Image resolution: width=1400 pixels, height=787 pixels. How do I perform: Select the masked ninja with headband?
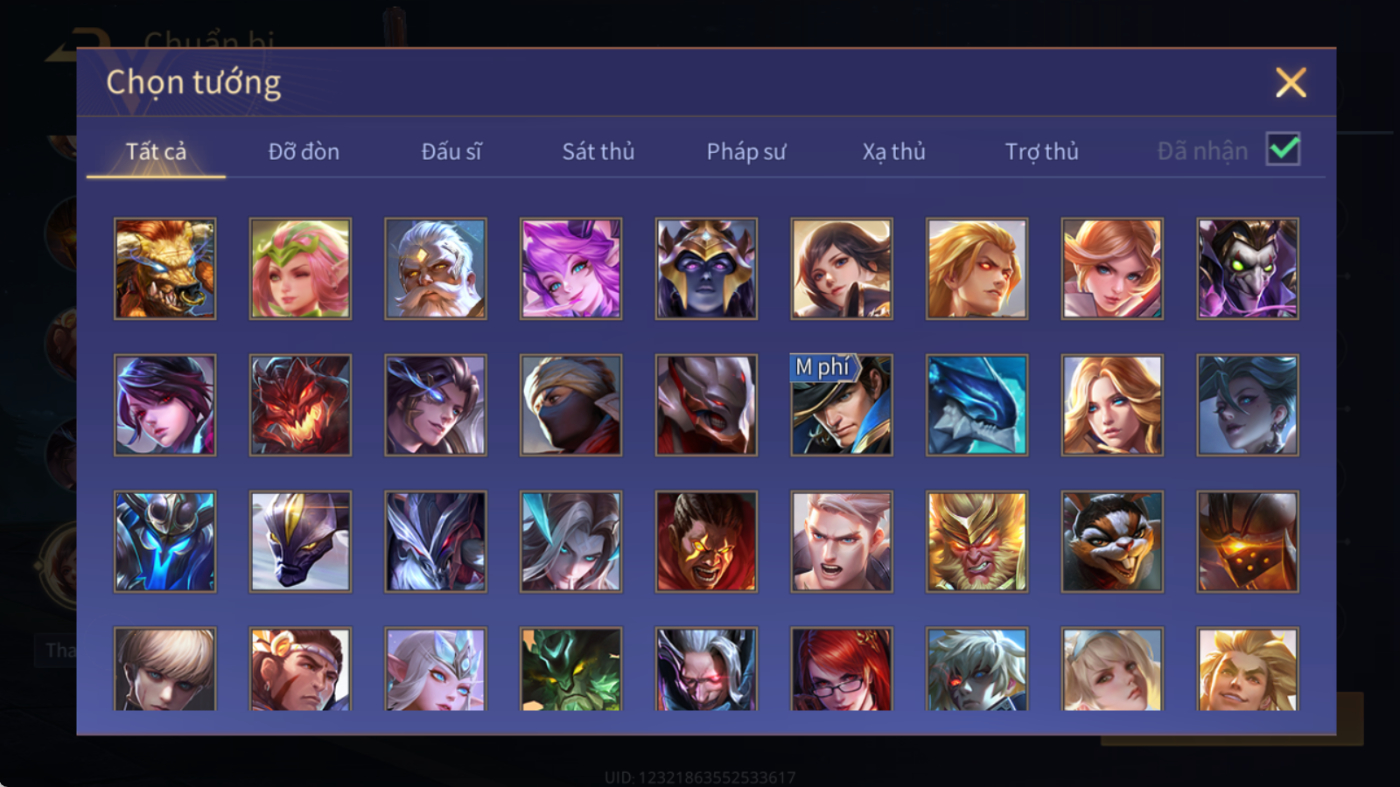[x=571, y=405]
